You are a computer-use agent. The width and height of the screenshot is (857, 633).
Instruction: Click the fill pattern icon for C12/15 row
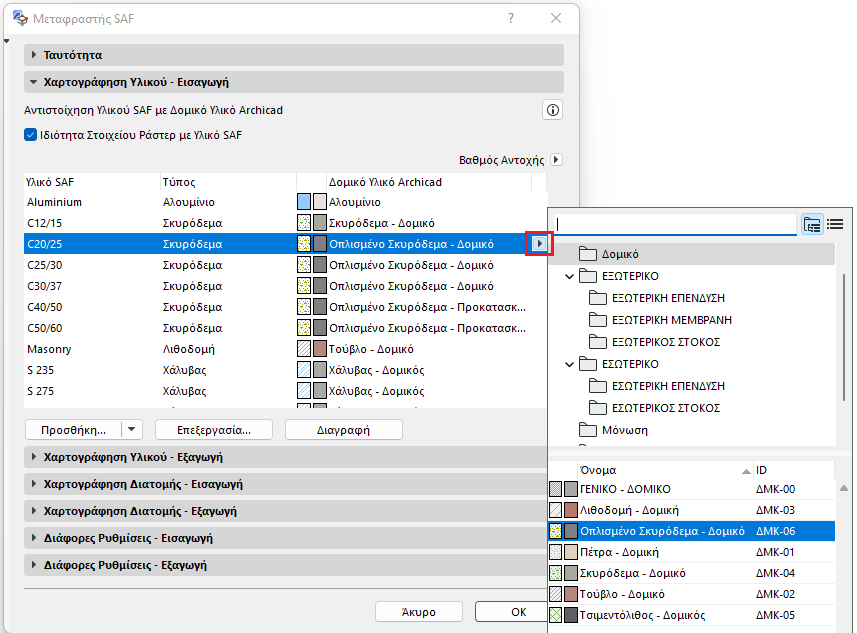tap(304, 223)
